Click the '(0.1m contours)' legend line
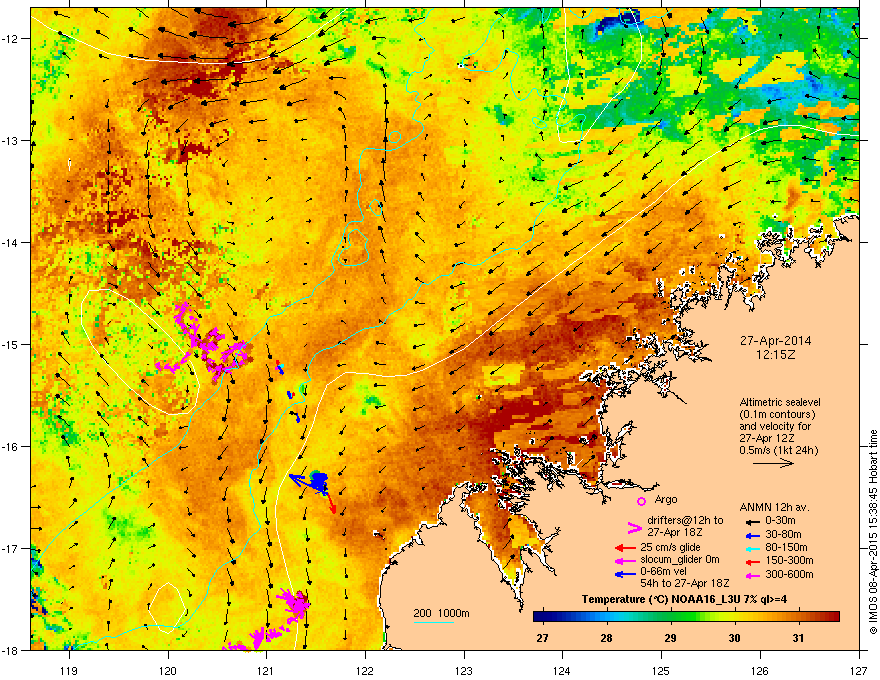880x680 pixels. (x=777, y=415)
